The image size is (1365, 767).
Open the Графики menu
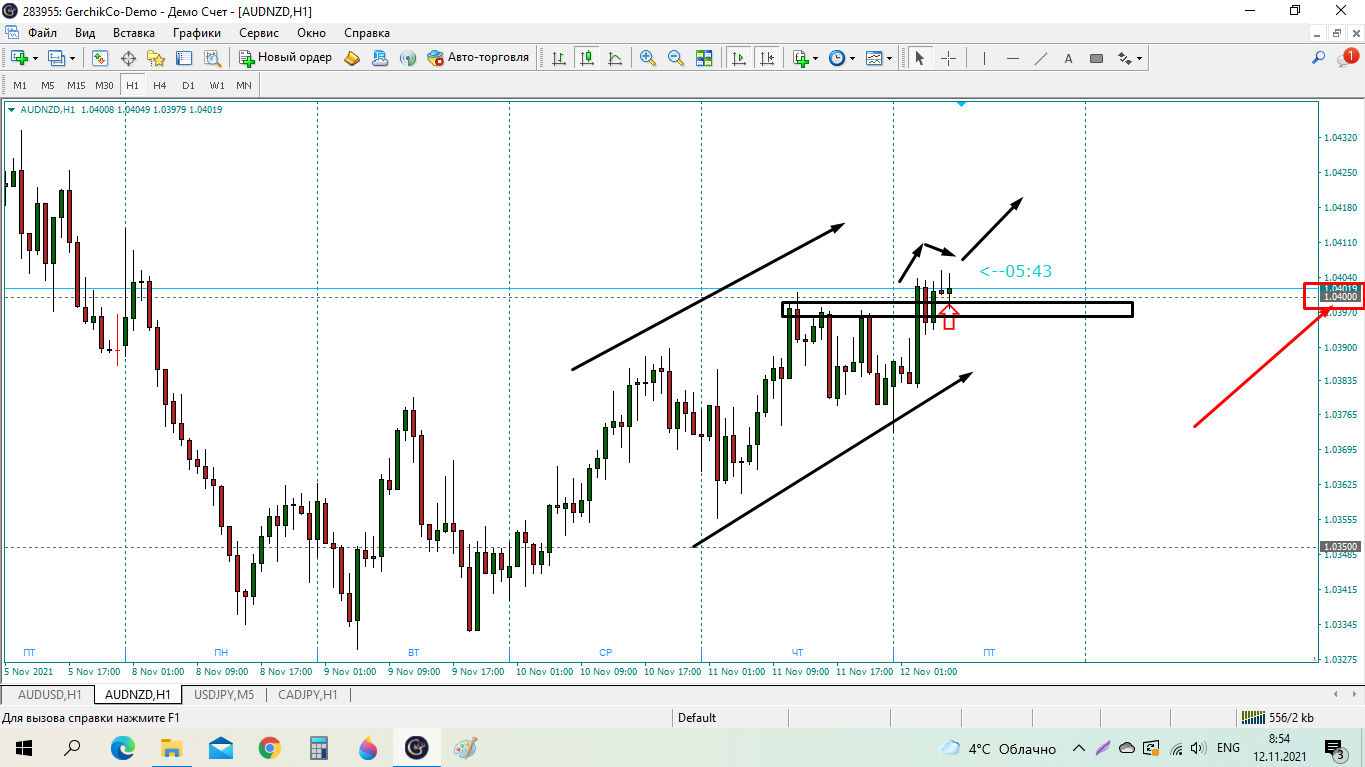[x=196, y=33]
